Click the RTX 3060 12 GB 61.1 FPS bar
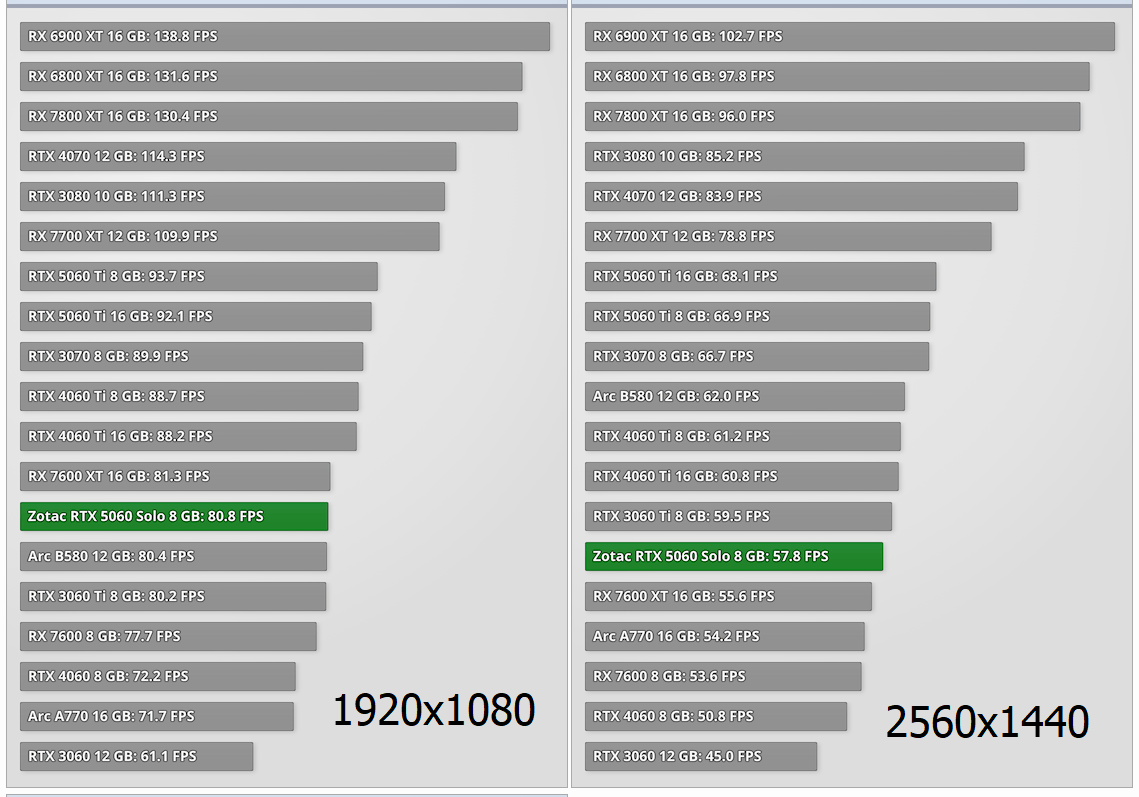1139x797 pixels. tap(137, 756)
